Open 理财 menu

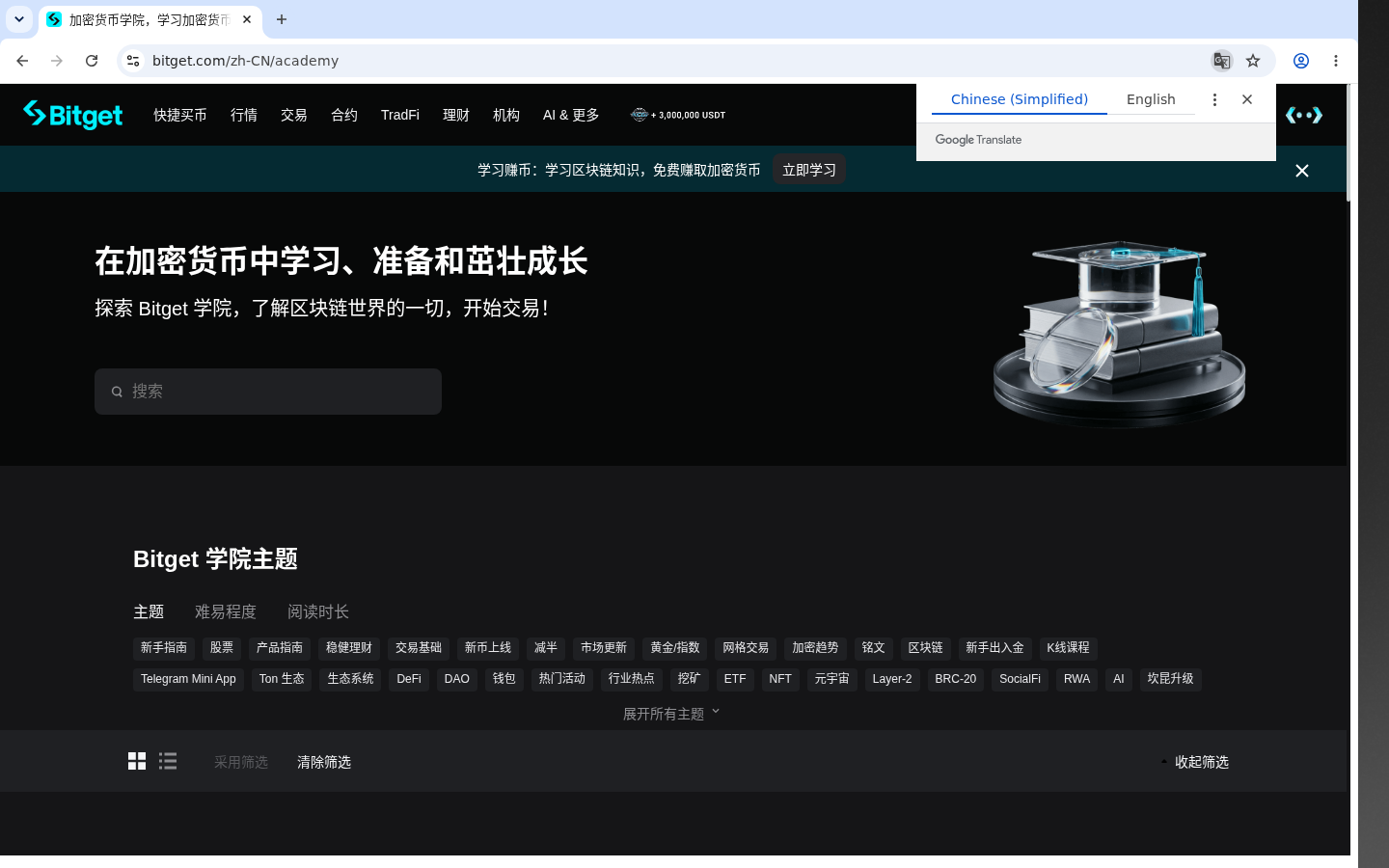pos(456,115)
